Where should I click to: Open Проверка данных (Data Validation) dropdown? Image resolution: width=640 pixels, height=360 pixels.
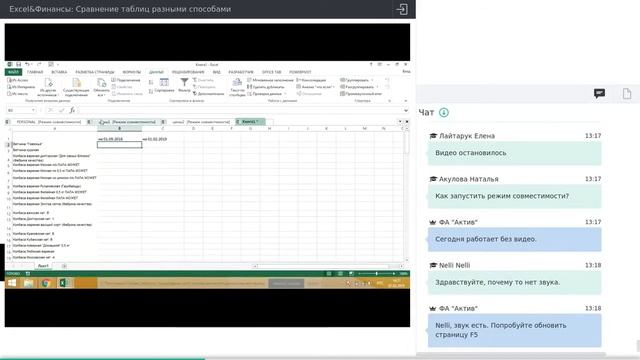coord(285,94)
